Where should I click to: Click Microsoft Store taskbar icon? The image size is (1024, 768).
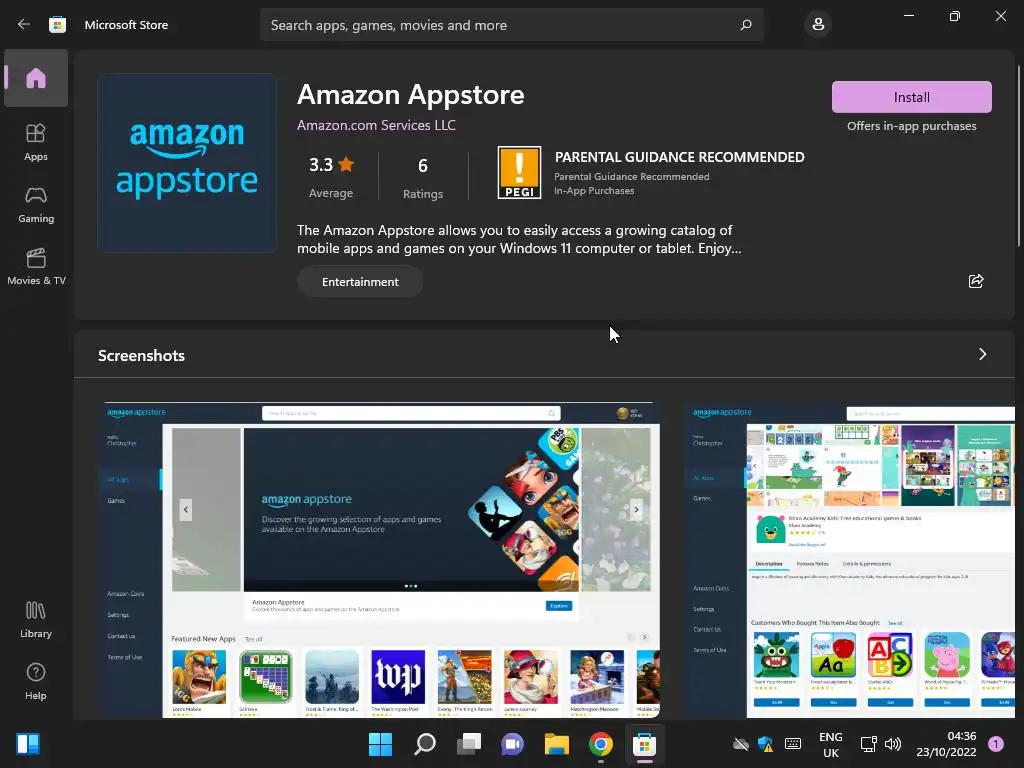[x=645, y=744]
